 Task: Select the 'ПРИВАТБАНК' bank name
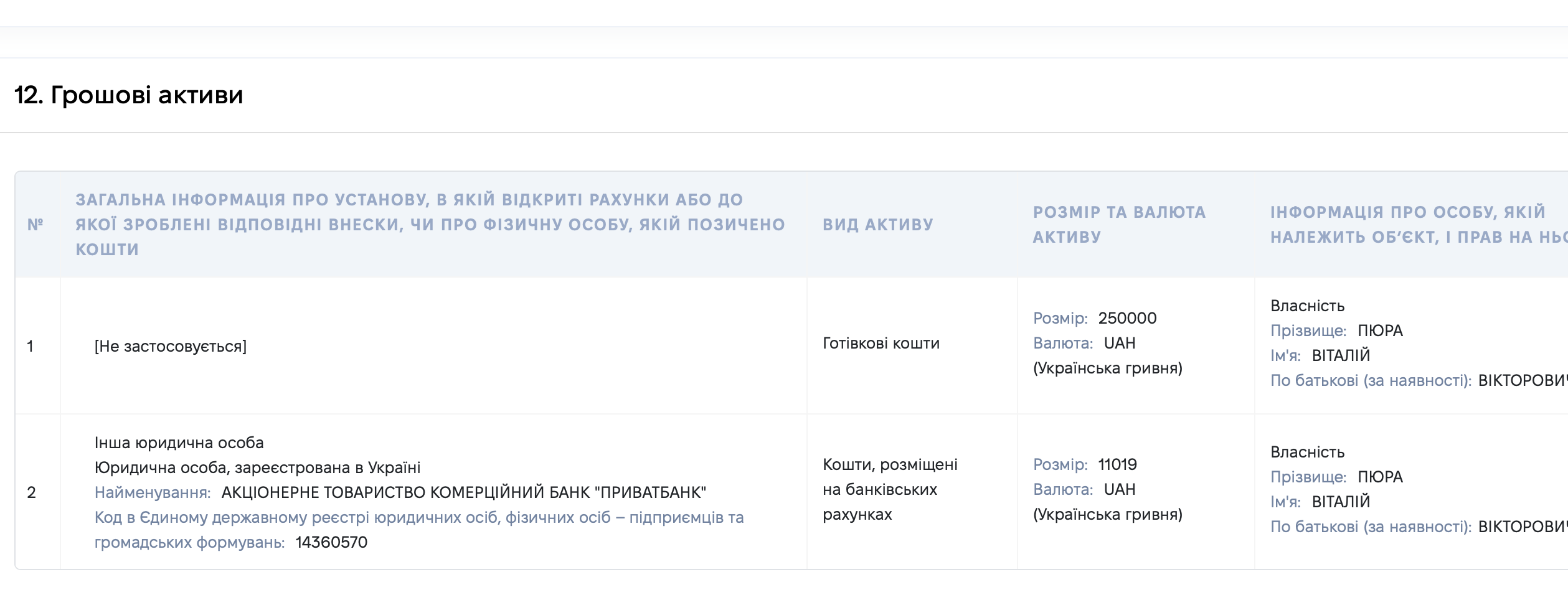tap(464, 492)
